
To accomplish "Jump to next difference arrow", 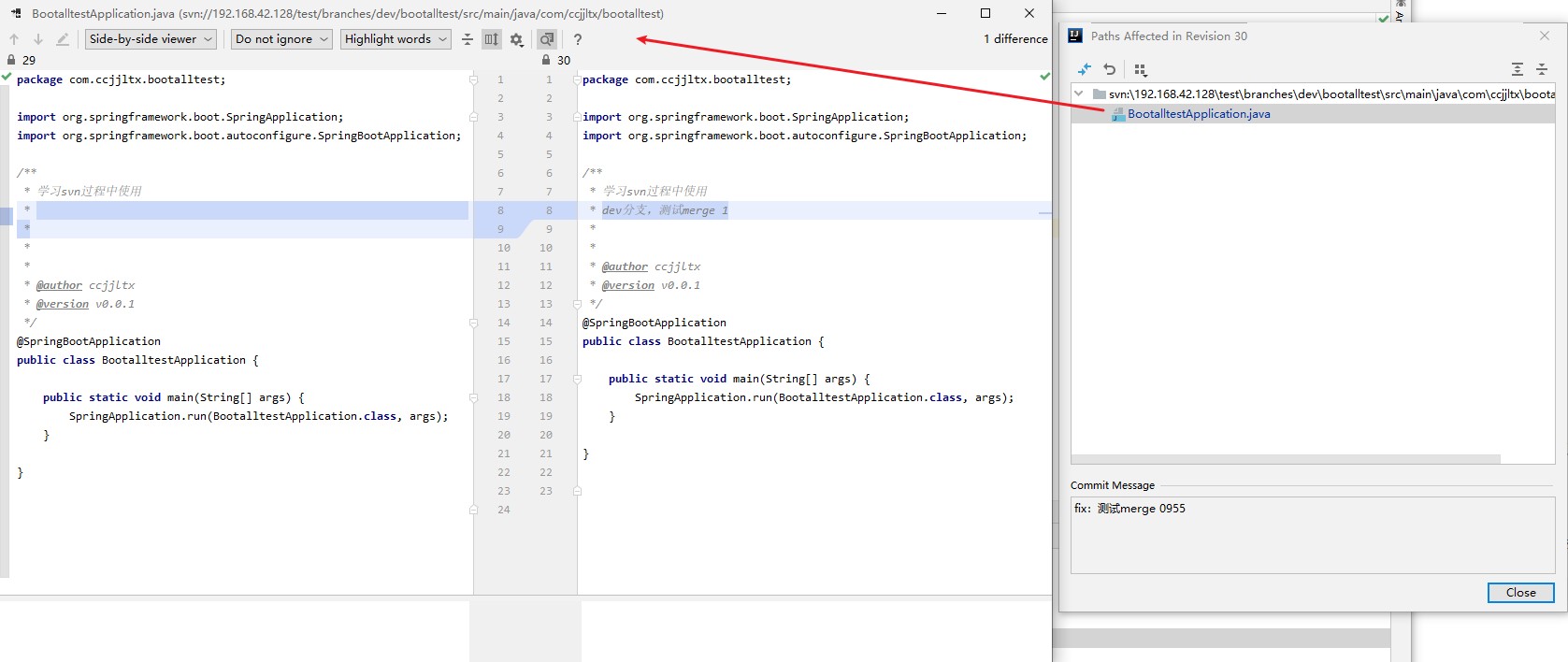I will (38, 39).
